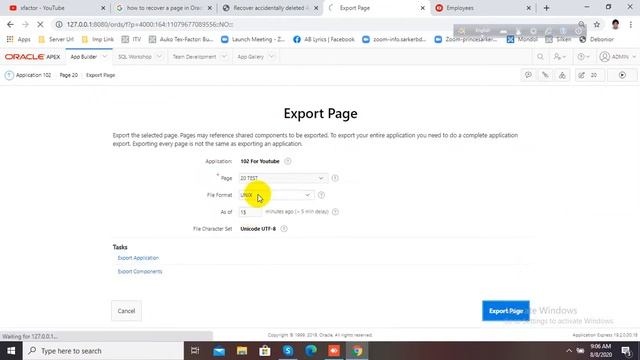Open the Chrome profile avatar
Image resolution: width=640 pixels, height=360 pixels.
click(x=616, y=24)
